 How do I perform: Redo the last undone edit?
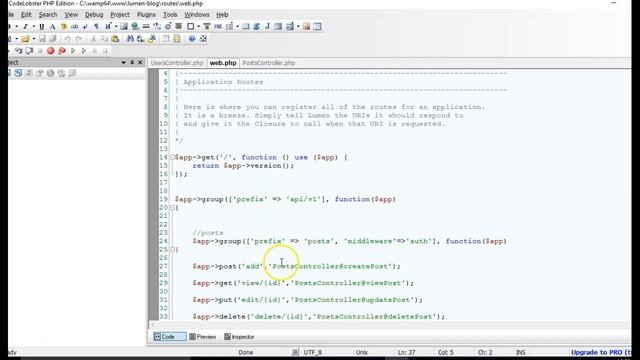tap(79, 39)
